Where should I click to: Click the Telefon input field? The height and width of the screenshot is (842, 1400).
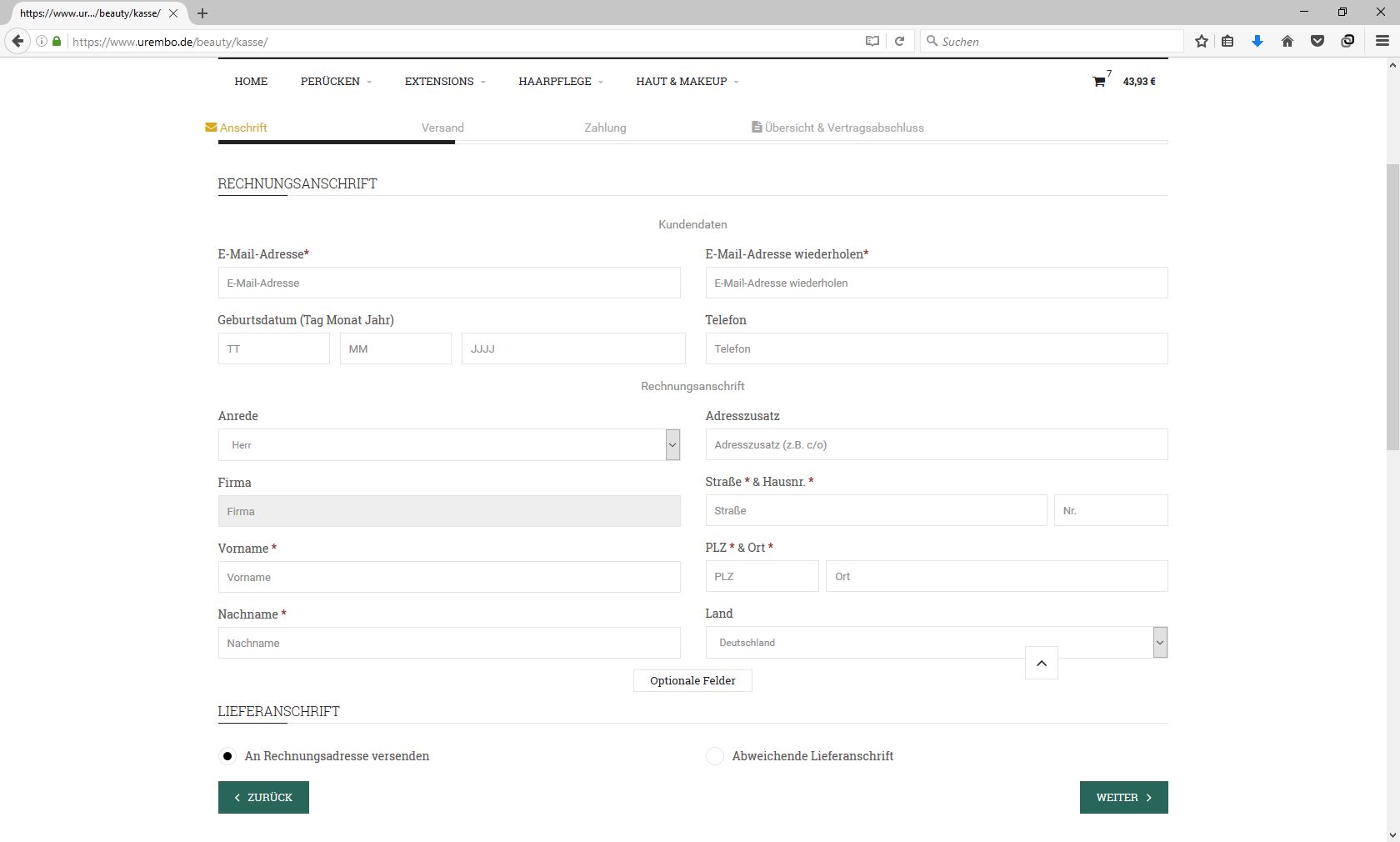[x=937, y=348]
